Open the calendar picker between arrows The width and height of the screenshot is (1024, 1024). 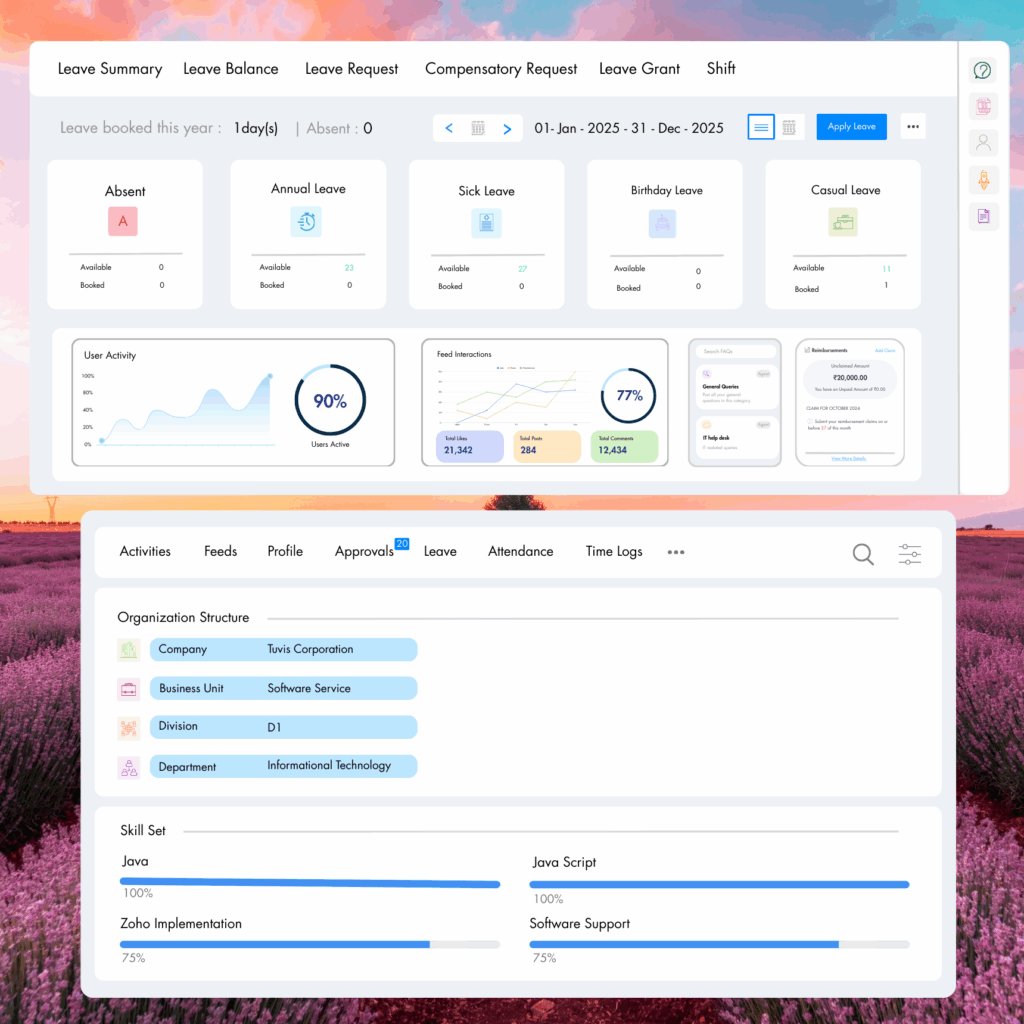(478, 128)
